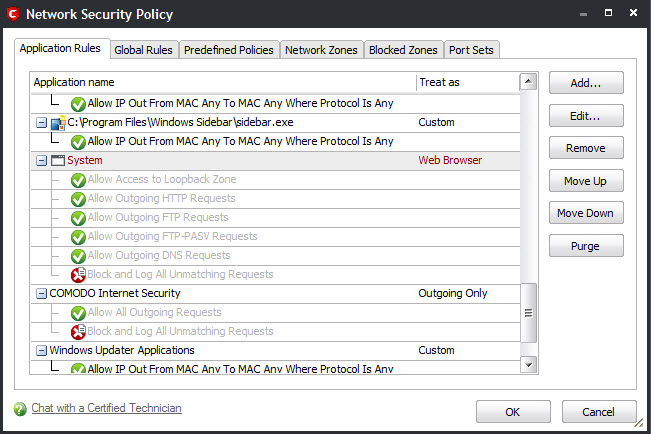
Task: Click the Treat as column header
Action: [x=468, y=82]
